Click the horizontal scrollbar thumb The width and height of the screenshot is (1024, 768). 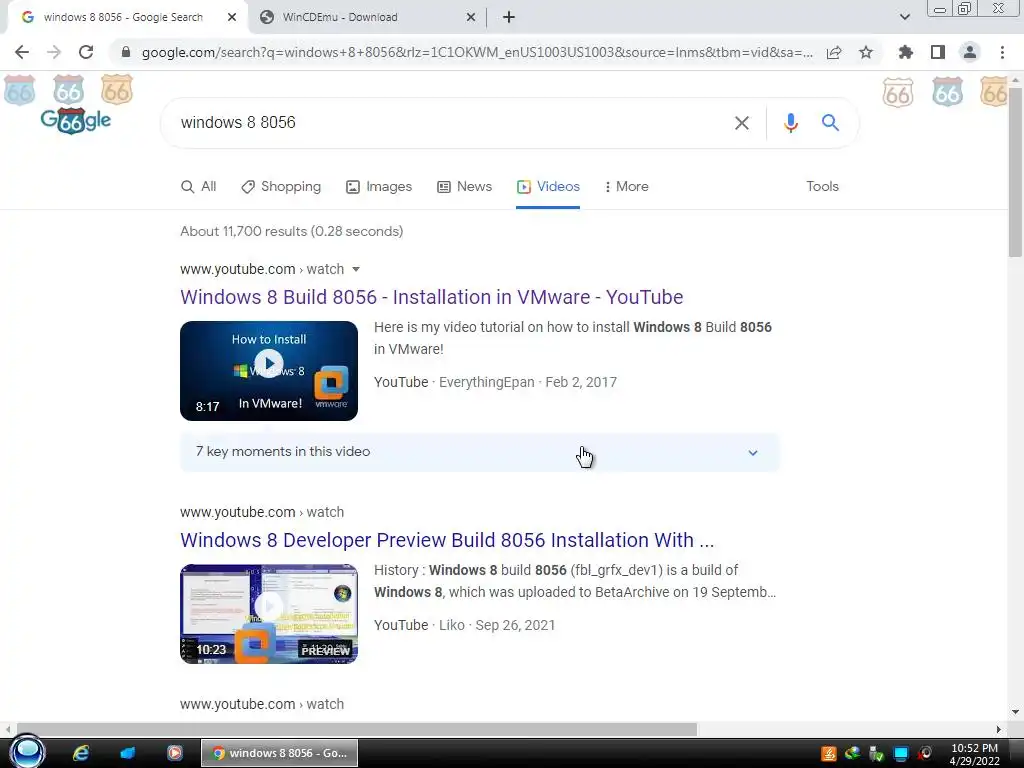[x=357, y=729]
